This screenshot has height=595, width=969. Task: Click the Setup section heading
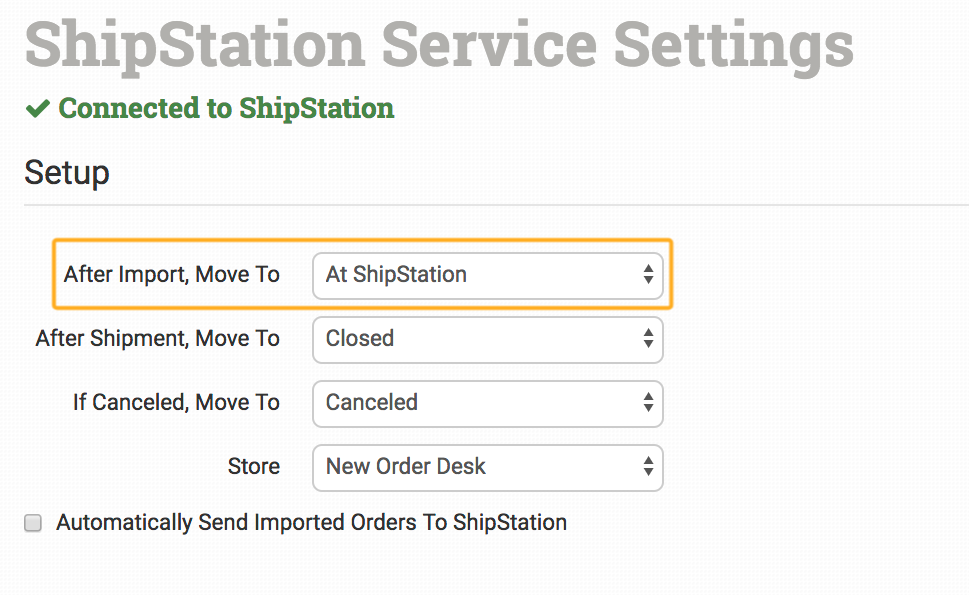[67, 172]
